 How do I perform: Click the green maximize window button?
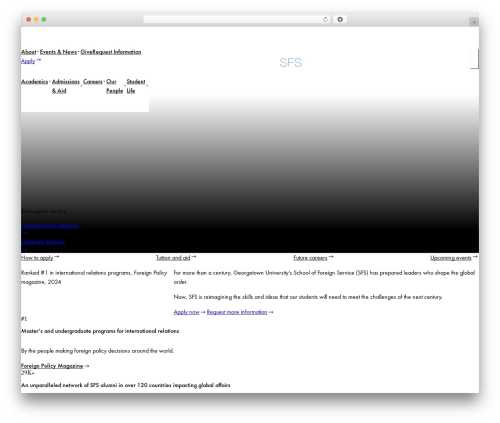(44, 19)
